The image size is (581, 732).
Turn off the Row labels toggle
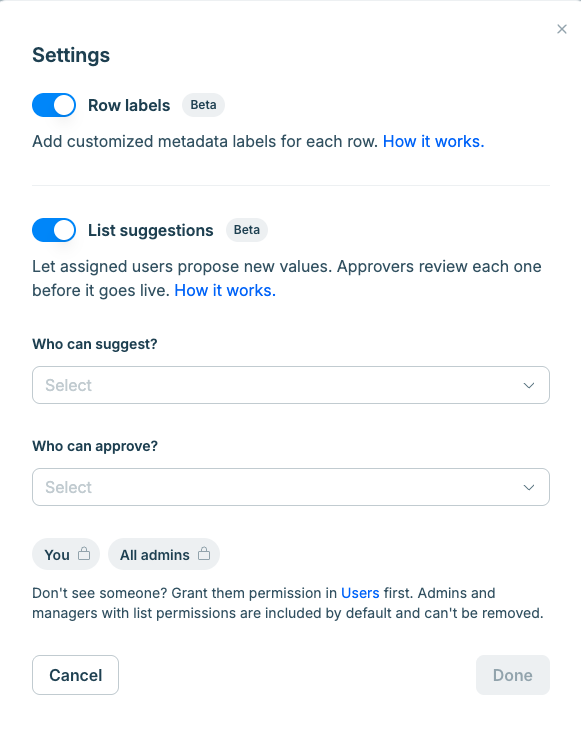54,105
